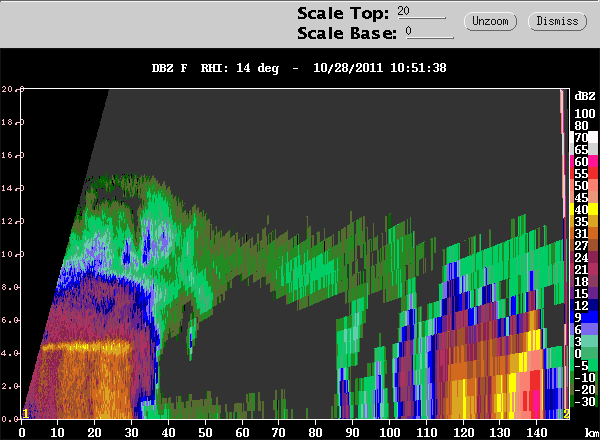Click the '2.0' height axis label
Screen dimensions: 600x440
tap(10, 386)
